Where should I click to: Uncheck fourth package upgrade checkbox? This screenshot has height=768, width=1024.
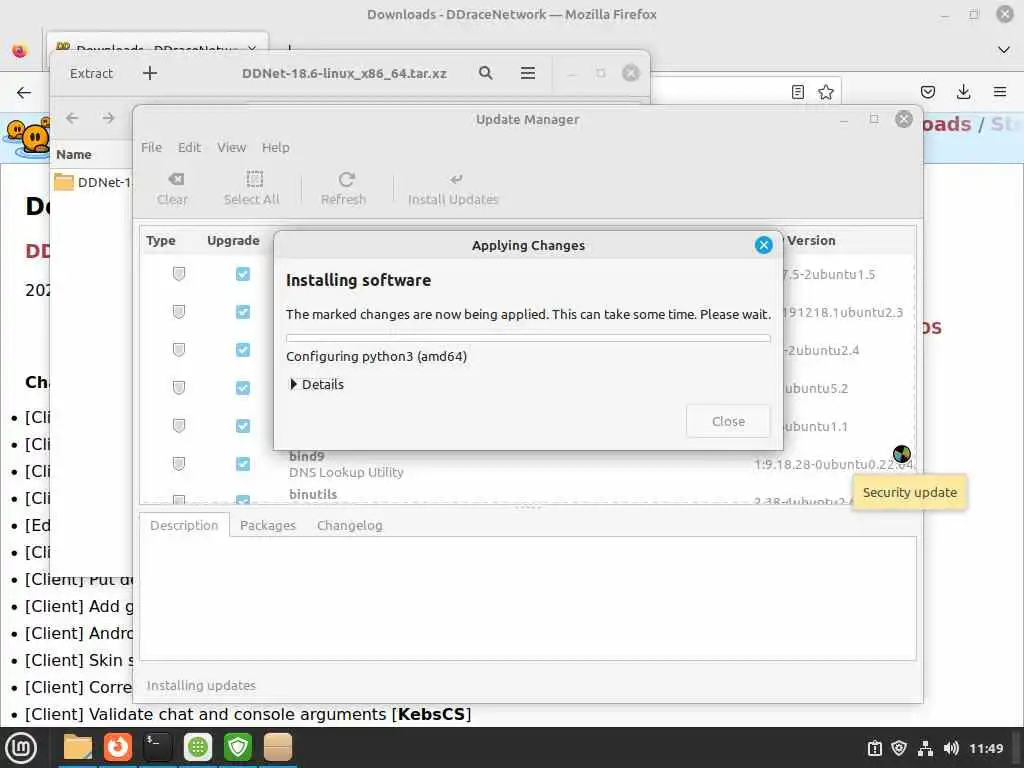click(x=243, y=388)
